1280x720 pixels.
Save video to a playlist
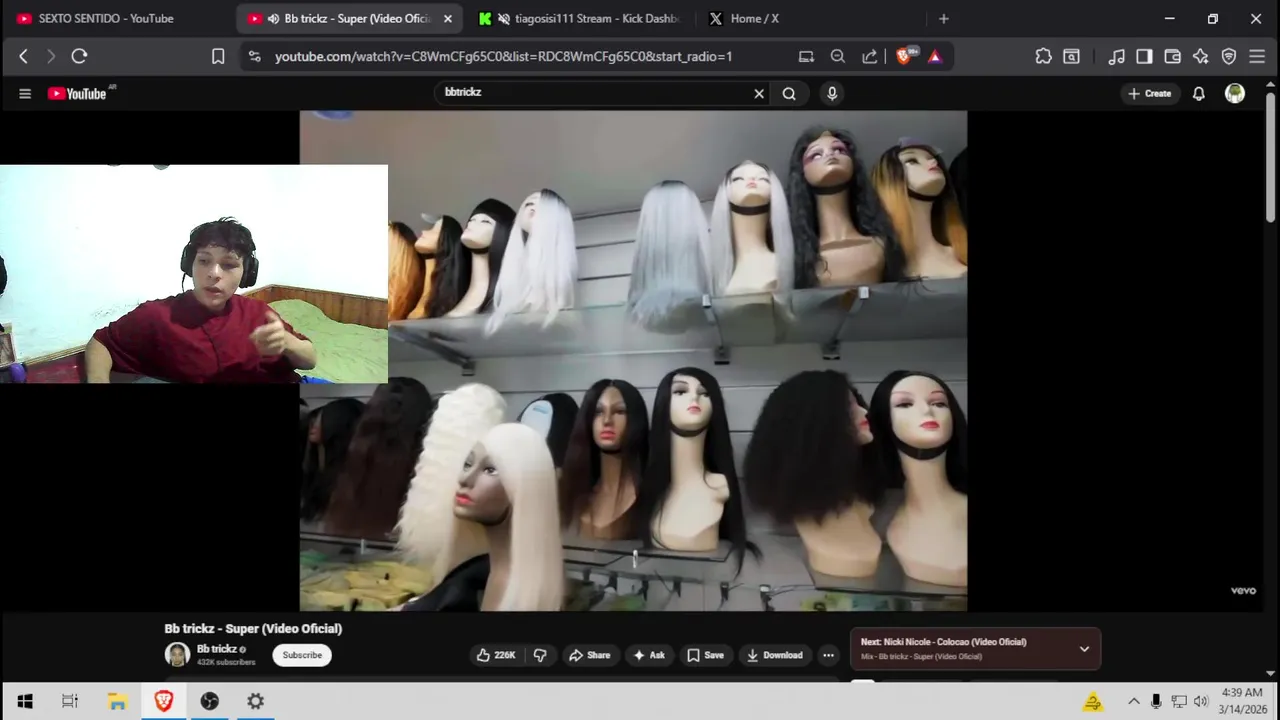point(705,655)
